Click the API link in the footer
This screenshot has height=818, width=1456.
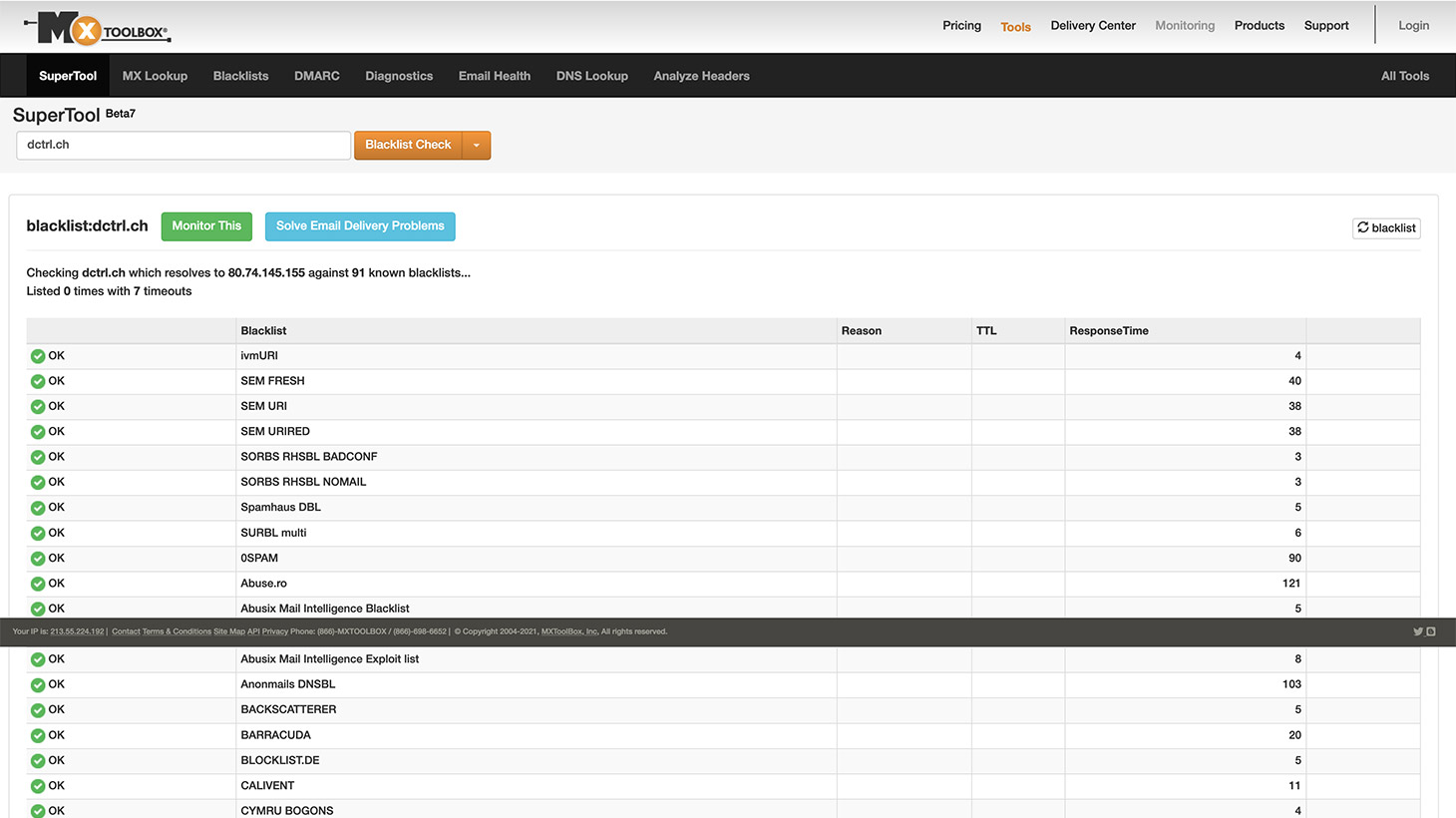pyautogui.click(x=253, y=631)
